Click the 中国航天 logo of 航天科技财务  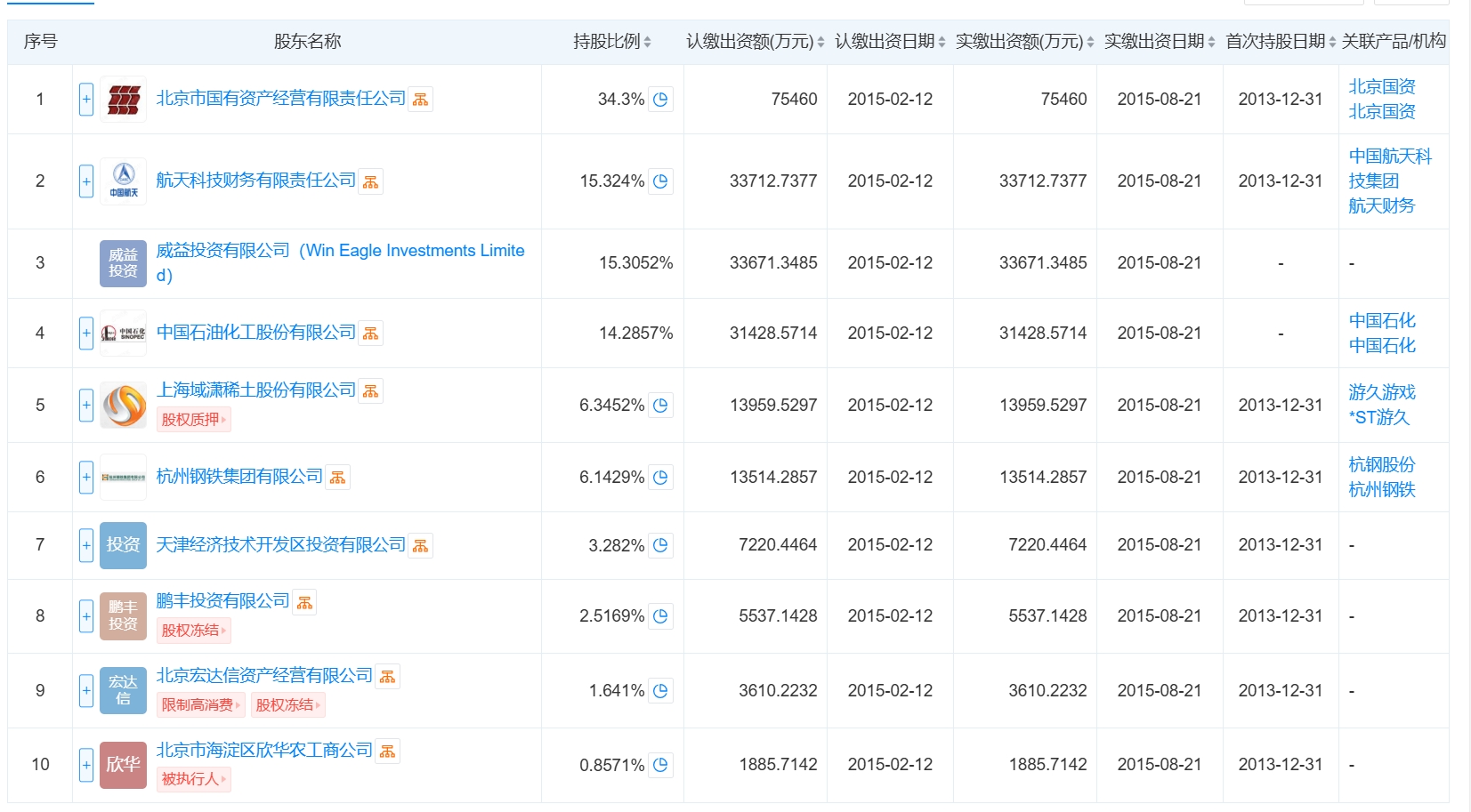pos(123,181)
